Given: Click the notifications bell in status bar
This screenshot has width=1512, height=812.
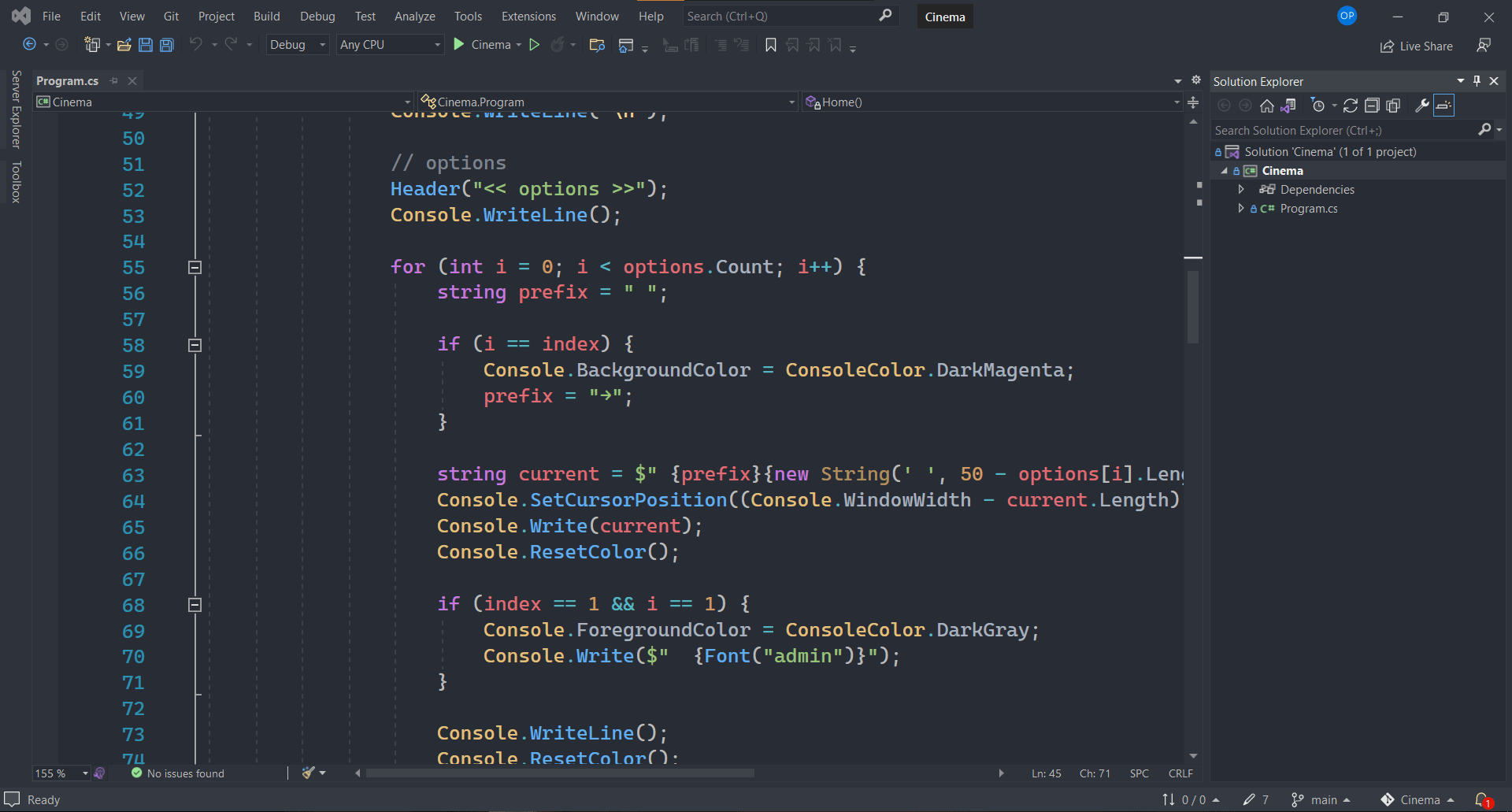Looking at the screenshot, I should click(1483, 799).
